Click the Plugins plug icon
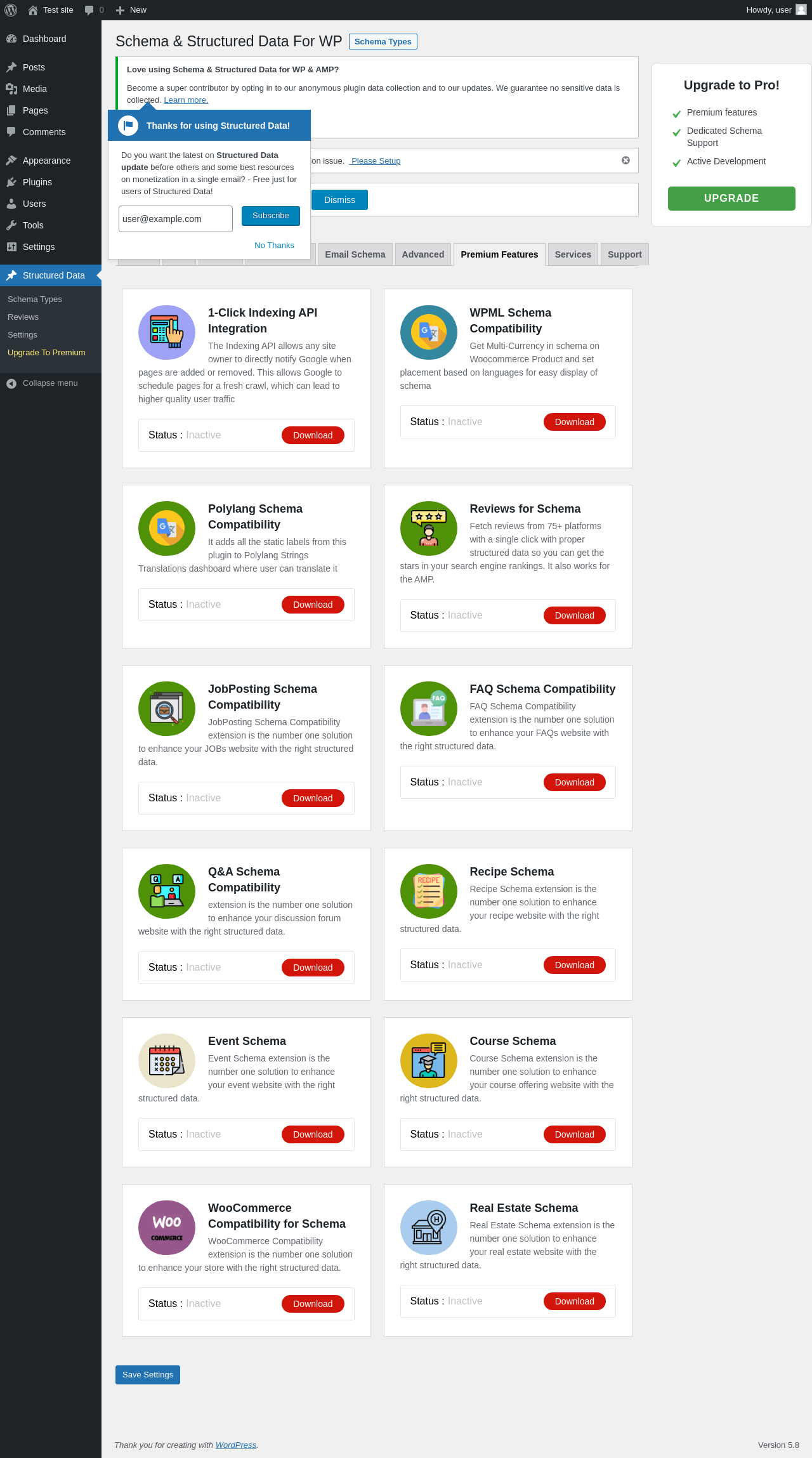Image resolution: width=812 pixels, height=1458 pixels. 11,182
